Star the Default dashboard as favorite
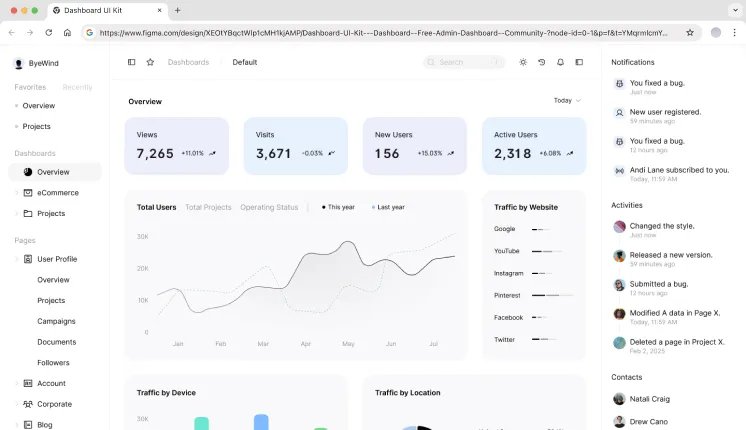Viewport: 746px width, 430px height. (x=150, y=62)
